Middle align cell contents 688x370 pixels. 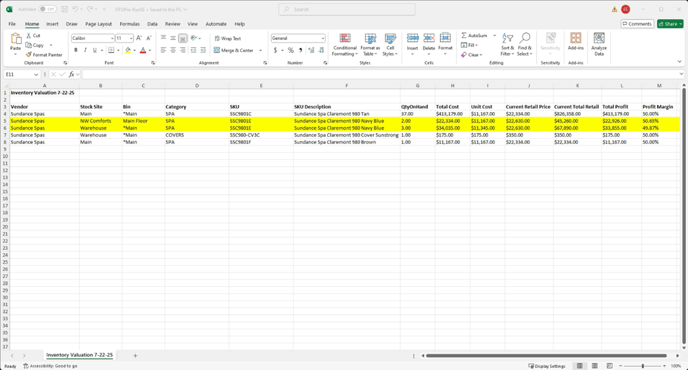173,38
